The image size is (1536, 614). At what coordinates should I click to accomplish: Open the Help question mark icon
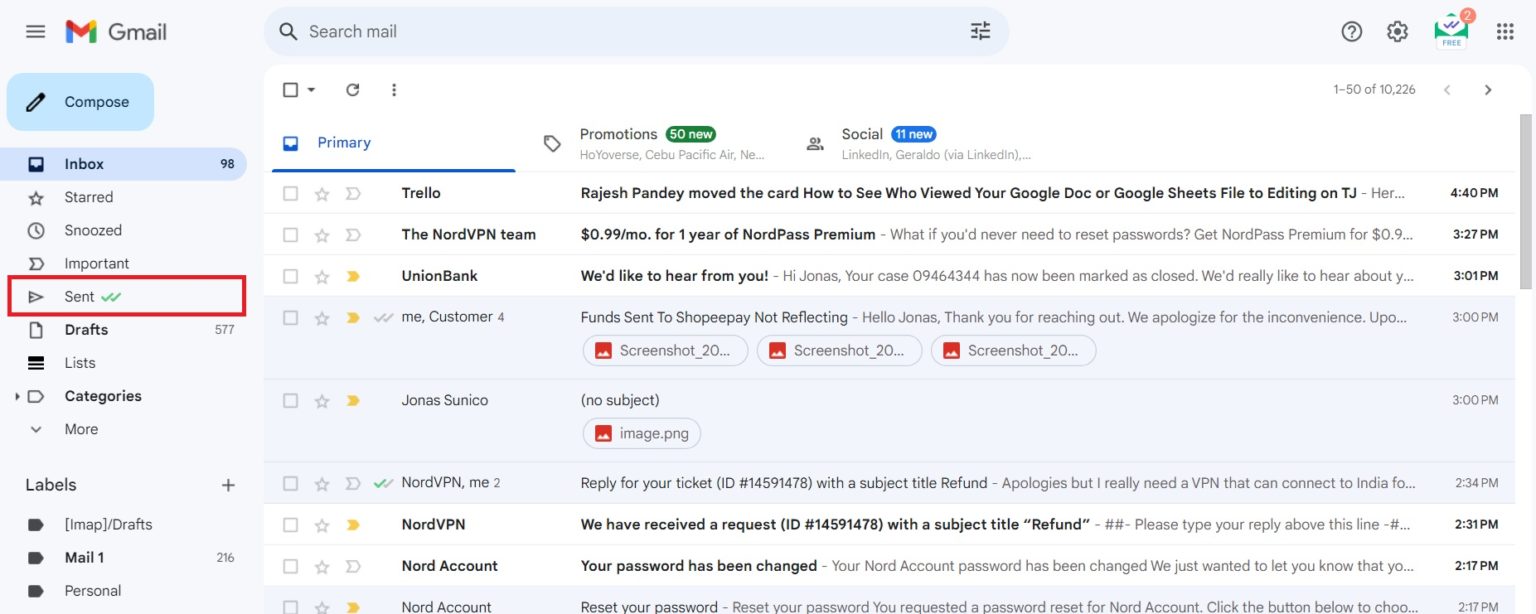click(1351, 31)
